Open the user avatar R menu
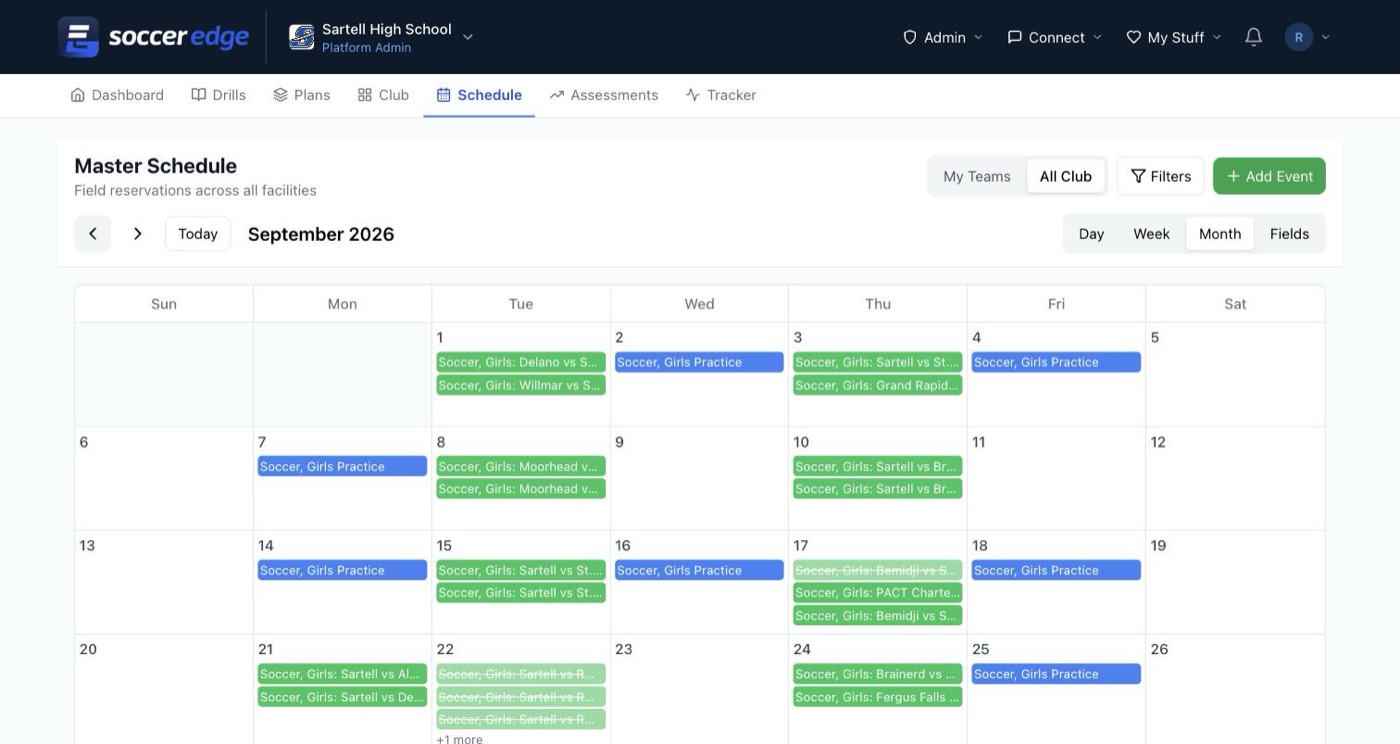The height and width of the screenshot is (744, 1400). click(x=1298, y=37)
